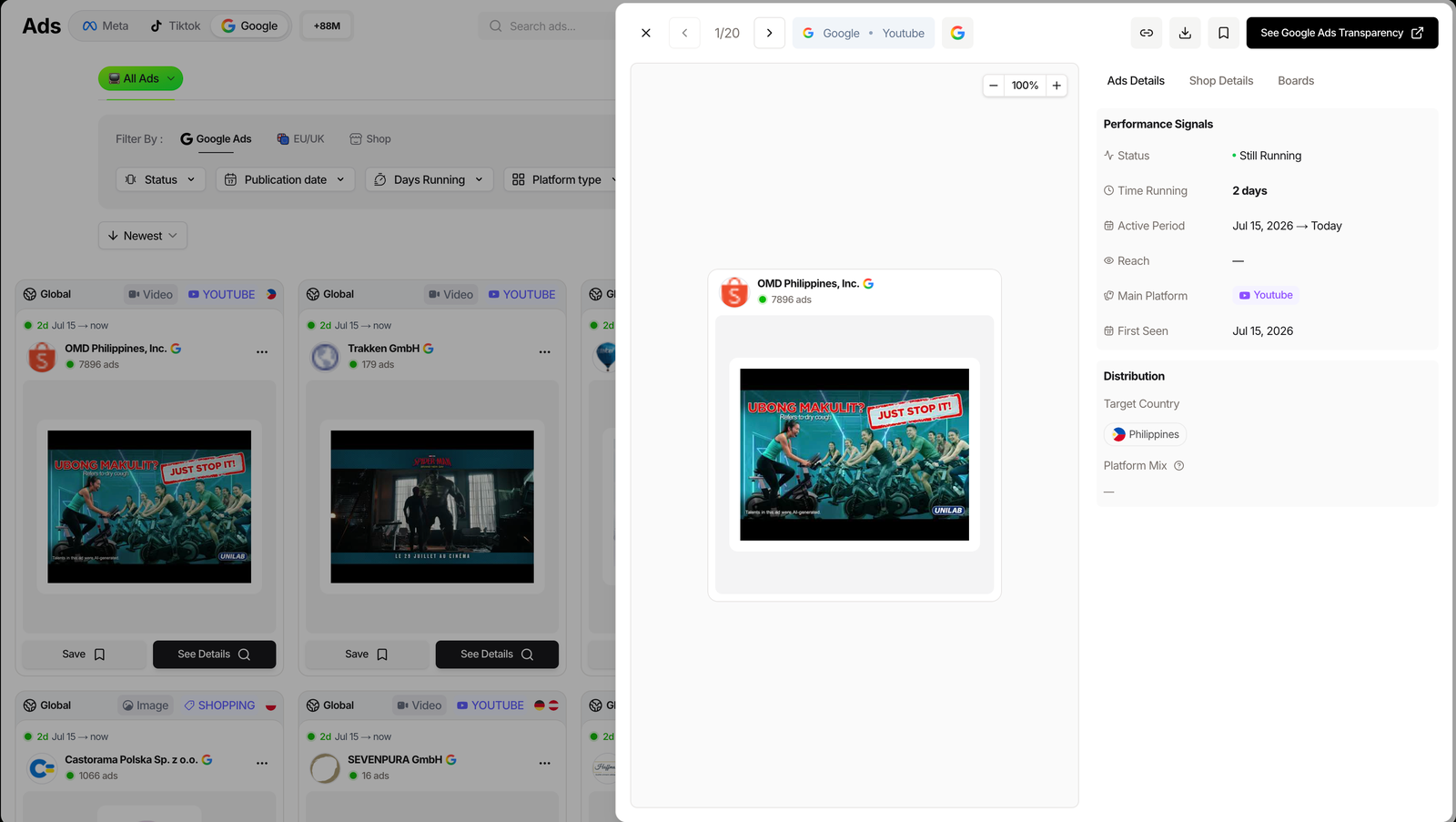1456x822 pixels.
Task: Download the ad creative
Action: point(1185,33)
